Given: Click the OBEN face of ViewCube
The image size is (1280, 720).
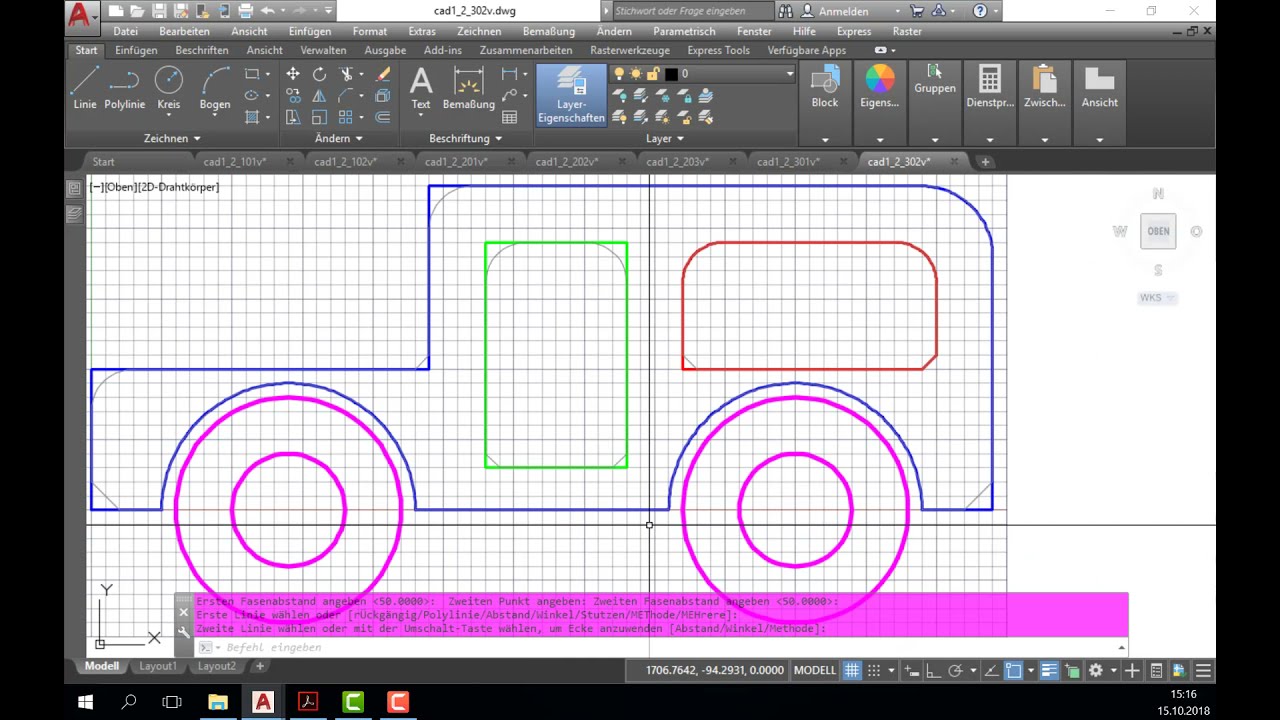Looking at the screenshot, I should coord(1158,231).
